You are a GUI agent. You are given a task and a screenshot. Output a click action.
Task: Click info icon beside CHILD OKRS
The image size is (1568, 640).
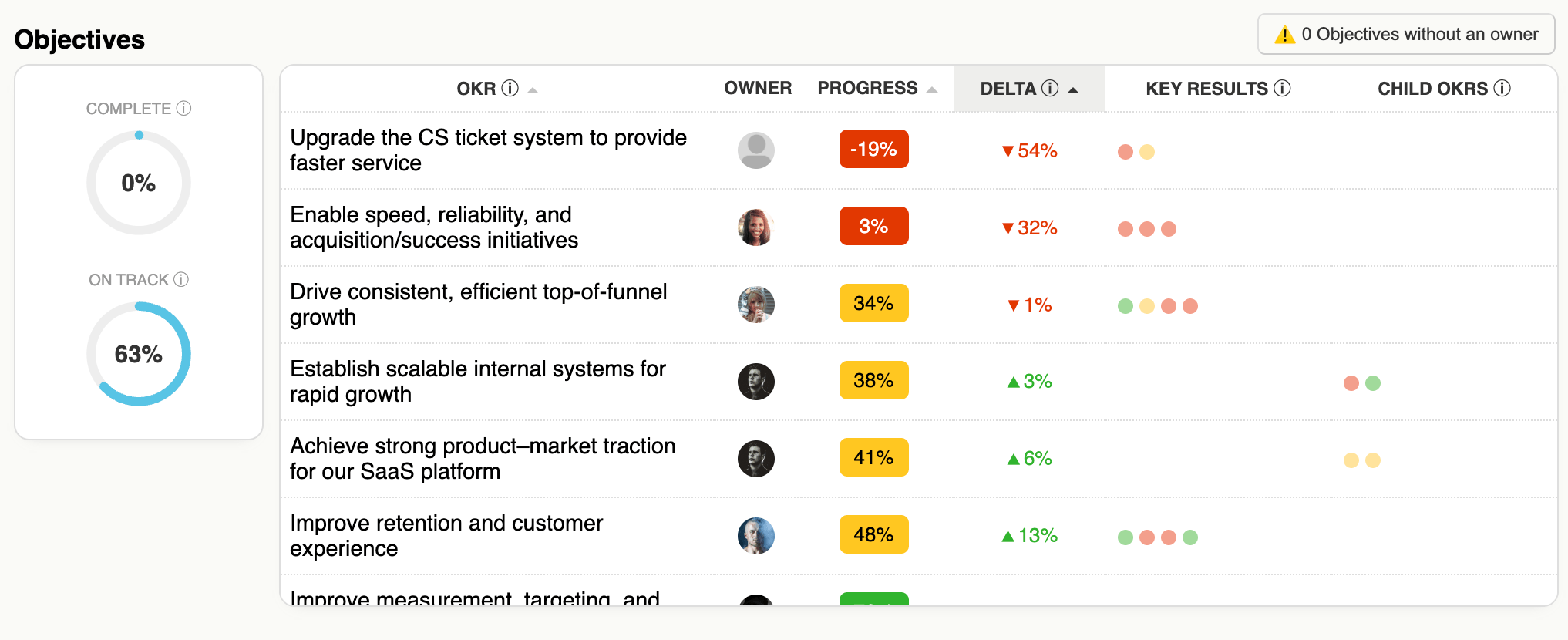[x=1502, y=88]
